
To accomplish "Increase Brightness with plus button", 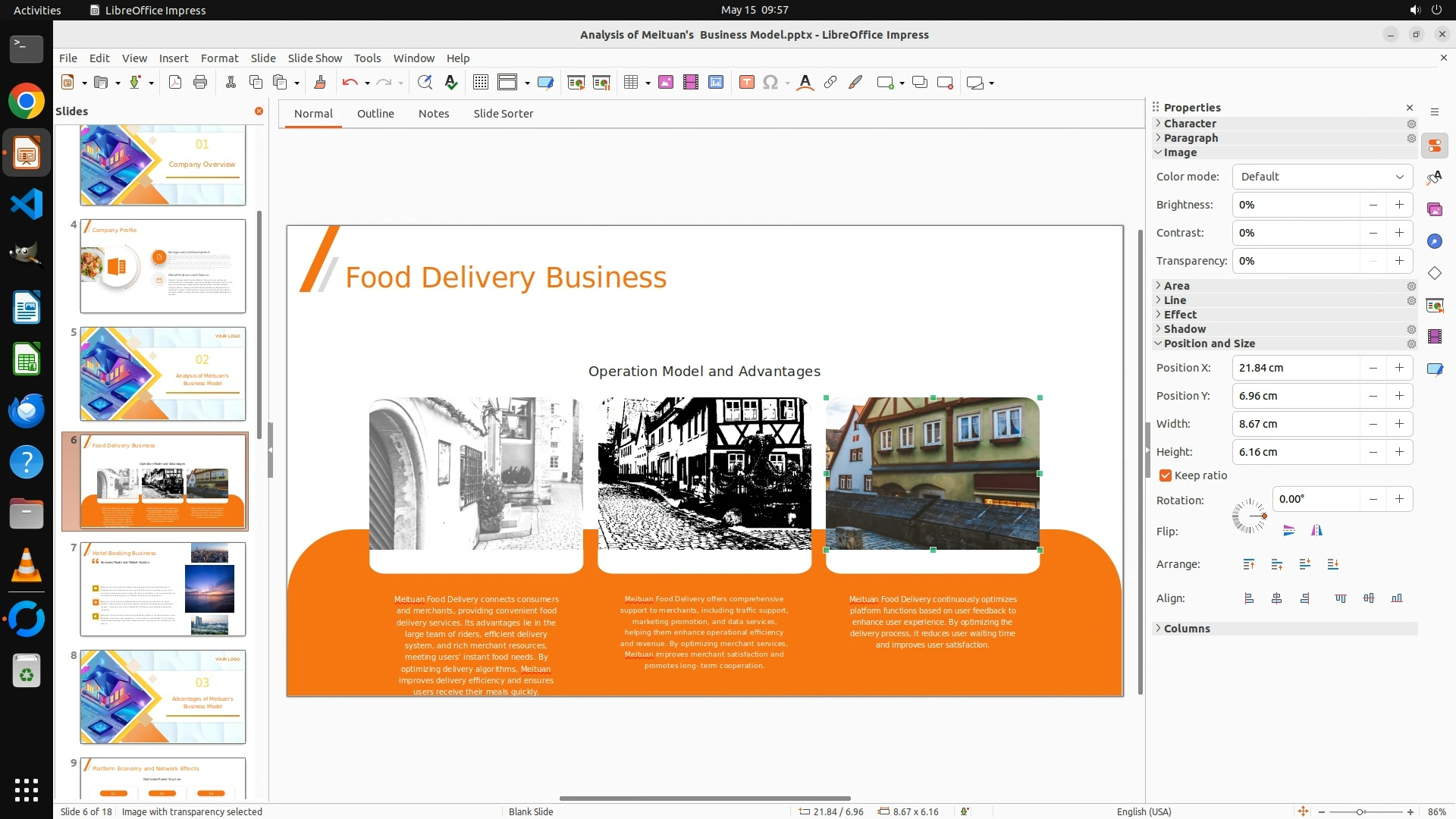I will click(1399, 205).
